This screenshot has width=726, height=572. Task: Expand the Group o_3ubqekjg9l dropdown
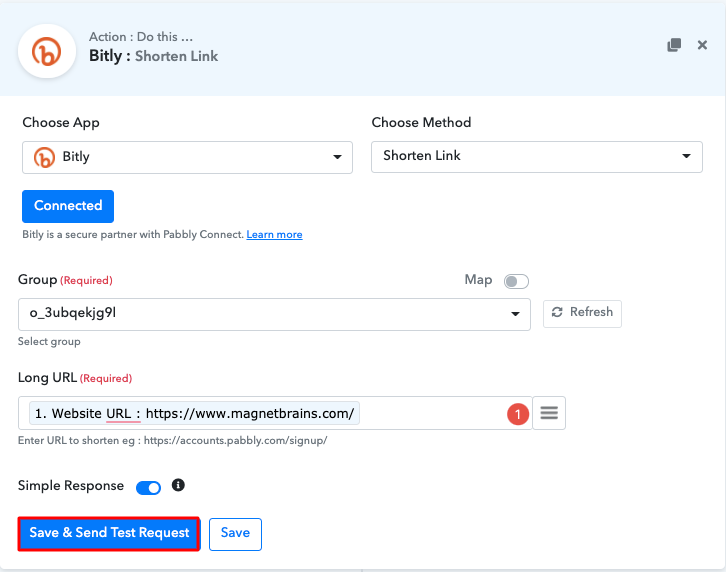click(x=274, y=314)
